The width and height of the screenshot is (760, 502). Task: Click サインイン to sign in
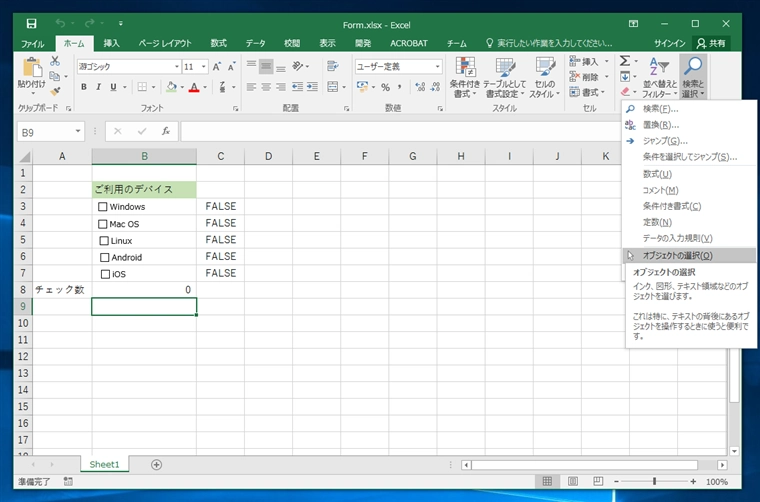pyautogui.click(x=669, y=43)
